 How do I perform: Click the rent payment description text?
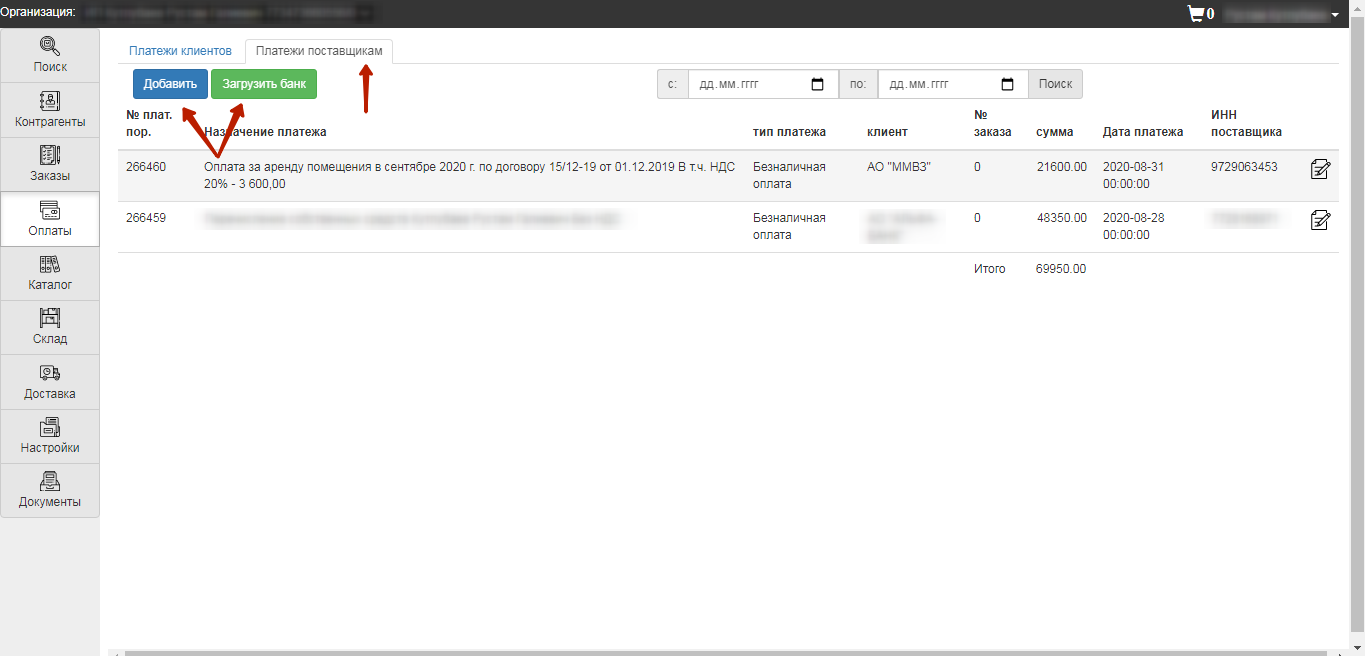[x=470, y=175]
